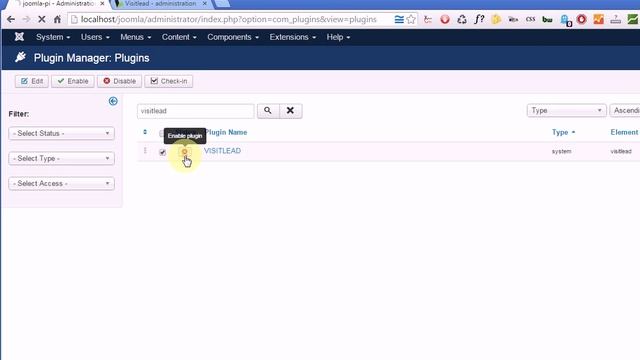Click the visitlead search input field
640x360 pixels.
(x=196, y=111)
